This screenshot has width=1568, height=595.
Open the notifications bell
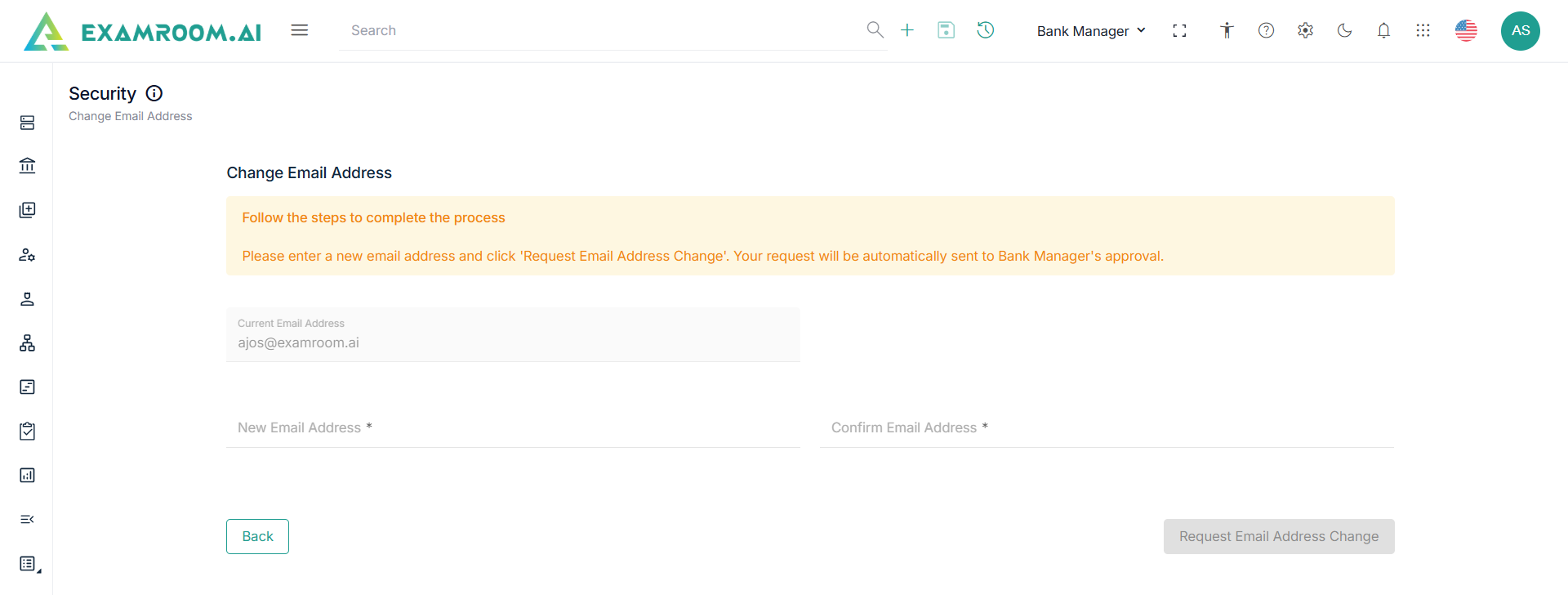point(1383,30)
